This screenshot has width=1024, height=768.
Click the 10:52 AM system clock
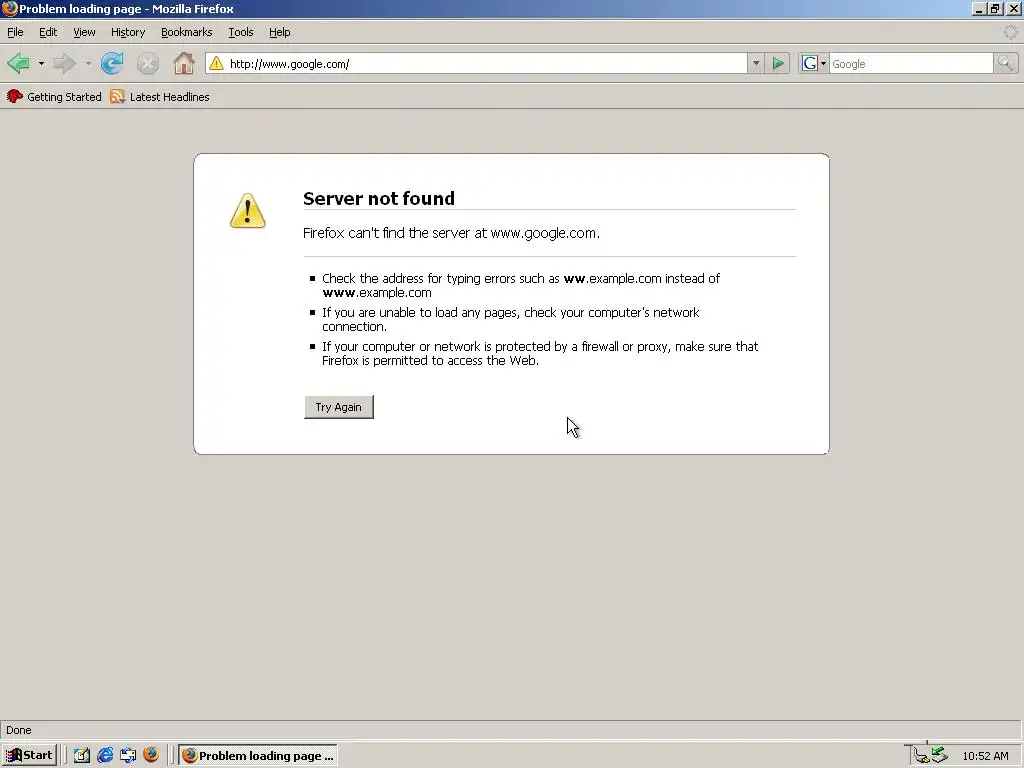tap(985, 756)
